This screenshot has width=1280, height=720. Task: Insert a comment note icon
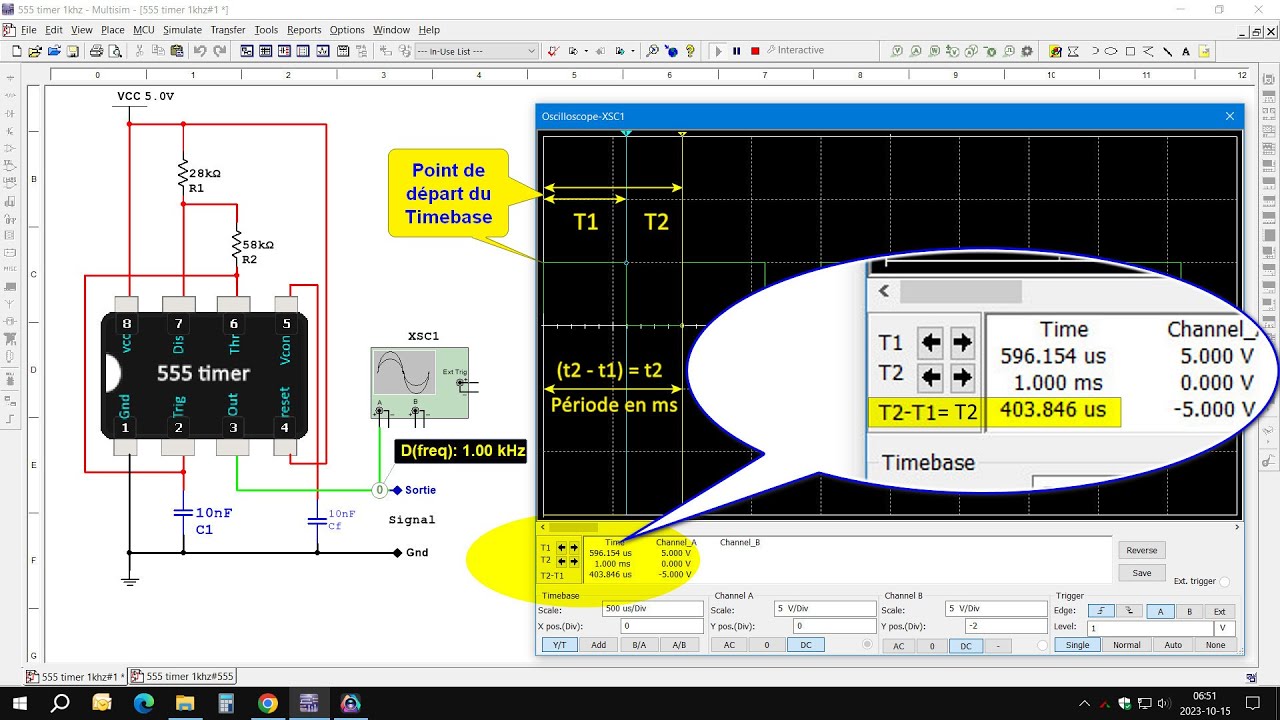(x=1204, y=50)
